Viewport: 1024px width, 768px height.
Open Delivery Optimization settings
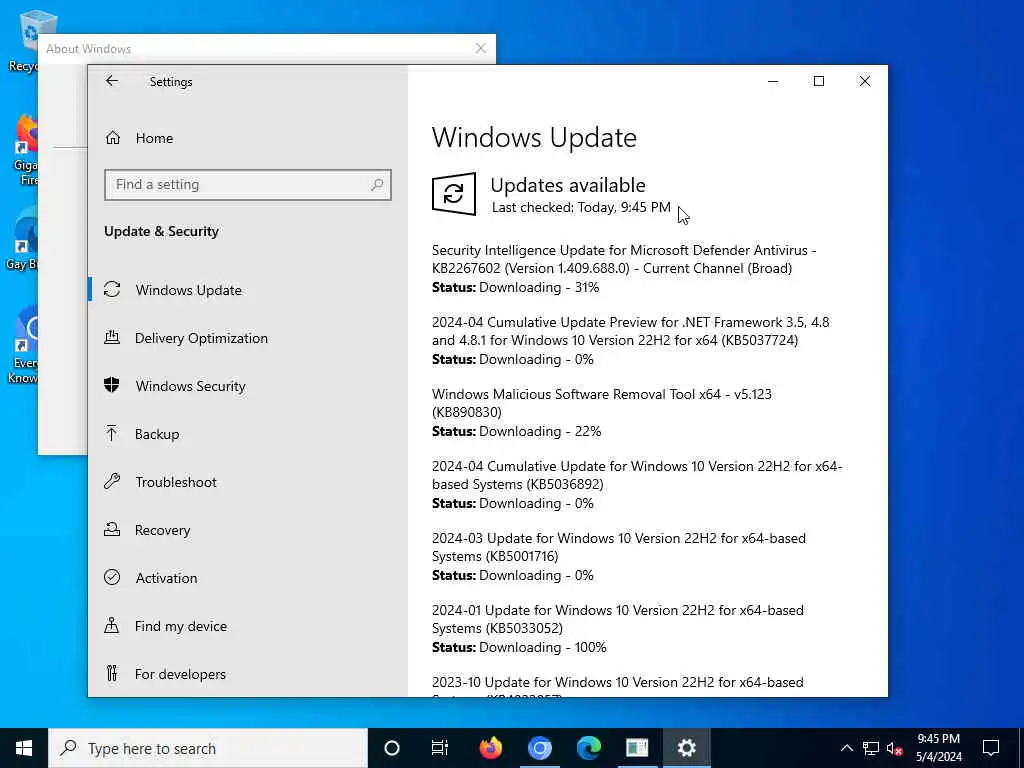(x=201, y=338)
